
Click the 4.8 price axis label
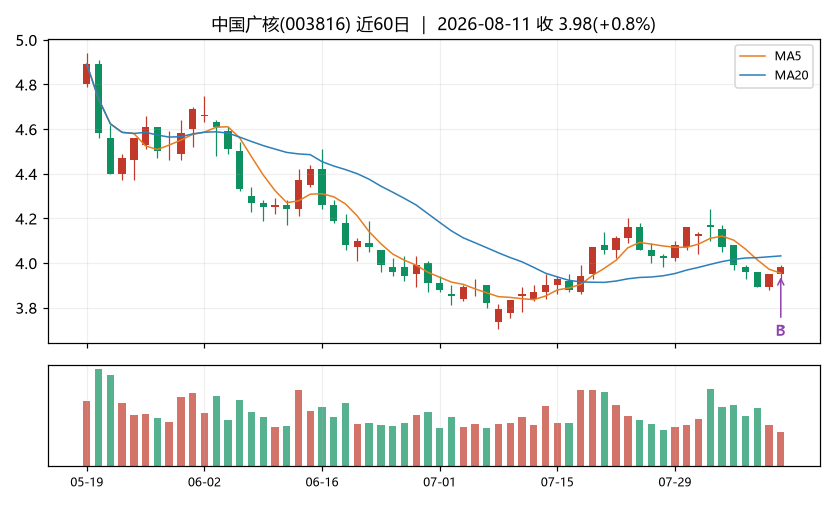click(26, 85)
